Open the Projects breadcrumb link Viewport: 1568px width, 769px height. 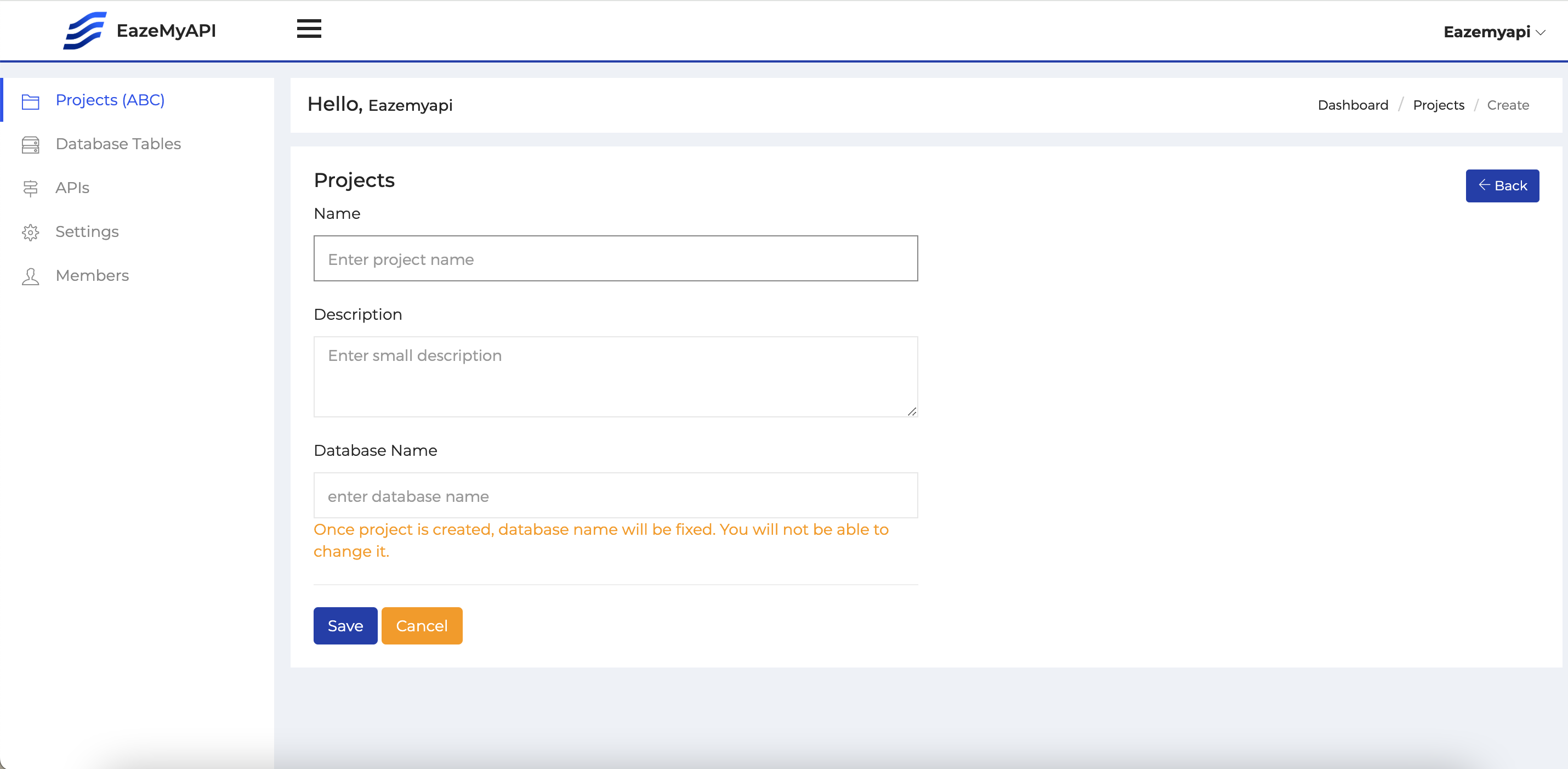1439,105
